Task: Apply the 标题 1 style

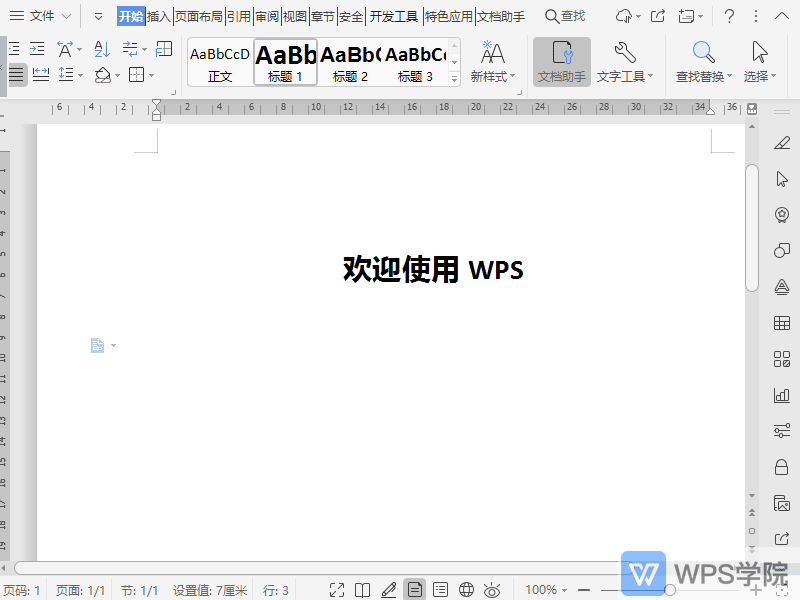Action: (286, 62)
